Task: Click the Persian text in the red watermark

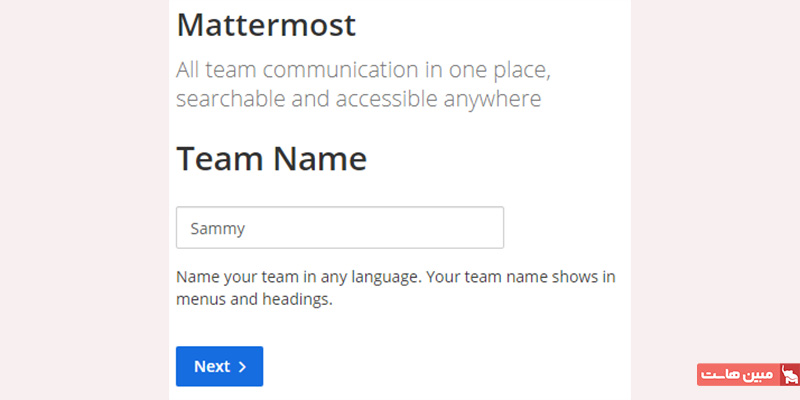Action: tap(738, 375)
